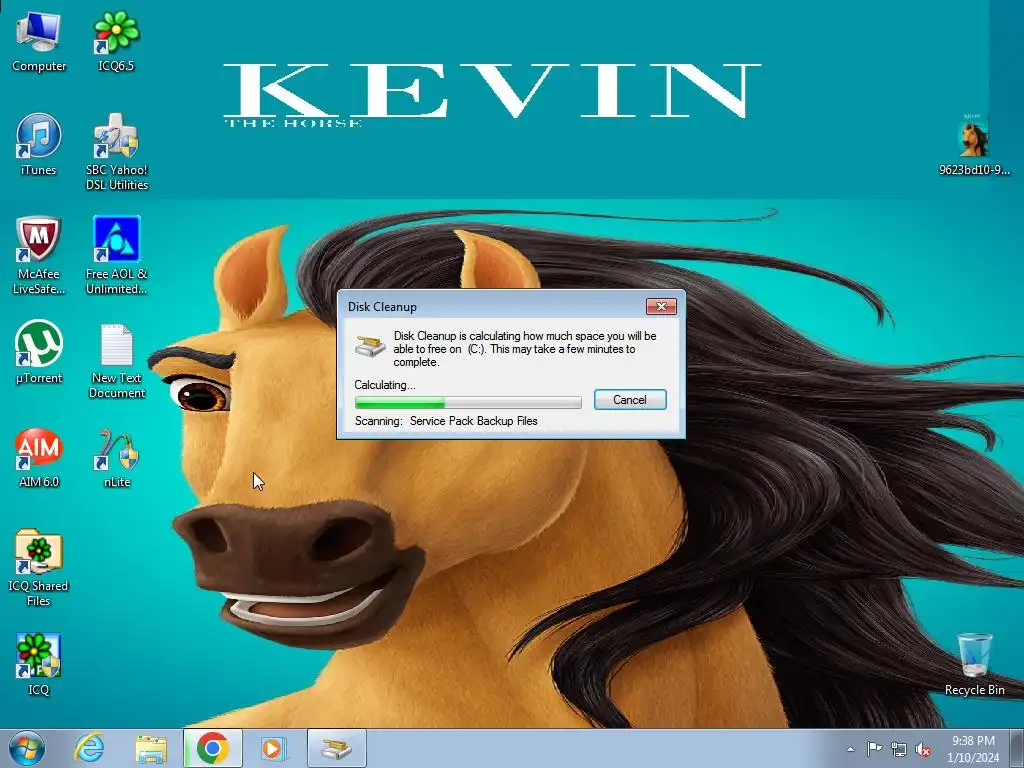Select the McAfee LiveSafe shortcut
The height and width of the screenshot is (768, 1024).
click(39, 255)
